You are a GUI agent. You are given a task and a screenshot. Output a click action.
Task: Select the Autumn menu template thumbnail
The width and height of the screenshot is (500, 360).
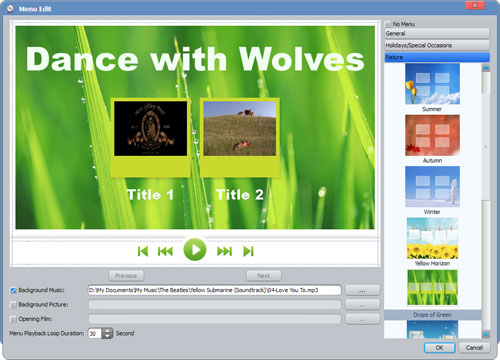pos(432,135)
